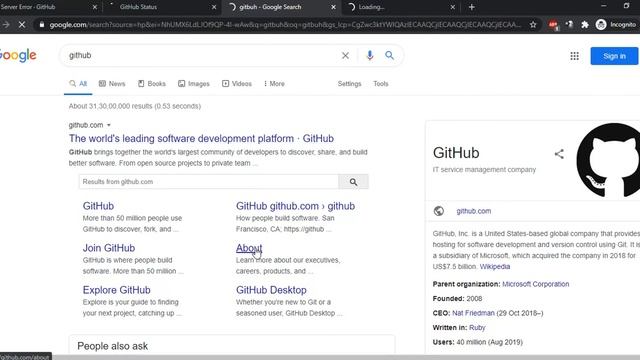Screen dimensions: 640x360
Task: Share the GitHub knowledge panel
Action: [559, 154]
